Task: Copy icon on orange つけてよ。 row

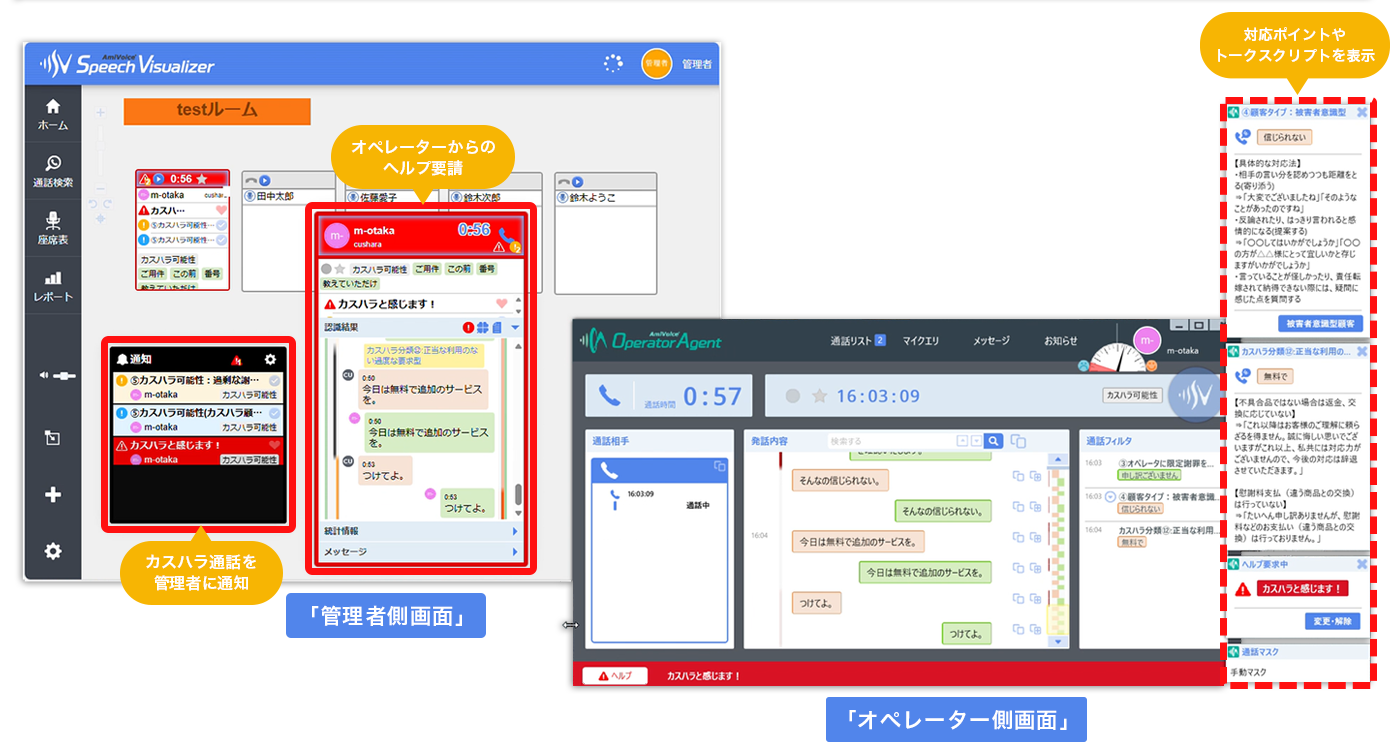Action: [1018, 600]
